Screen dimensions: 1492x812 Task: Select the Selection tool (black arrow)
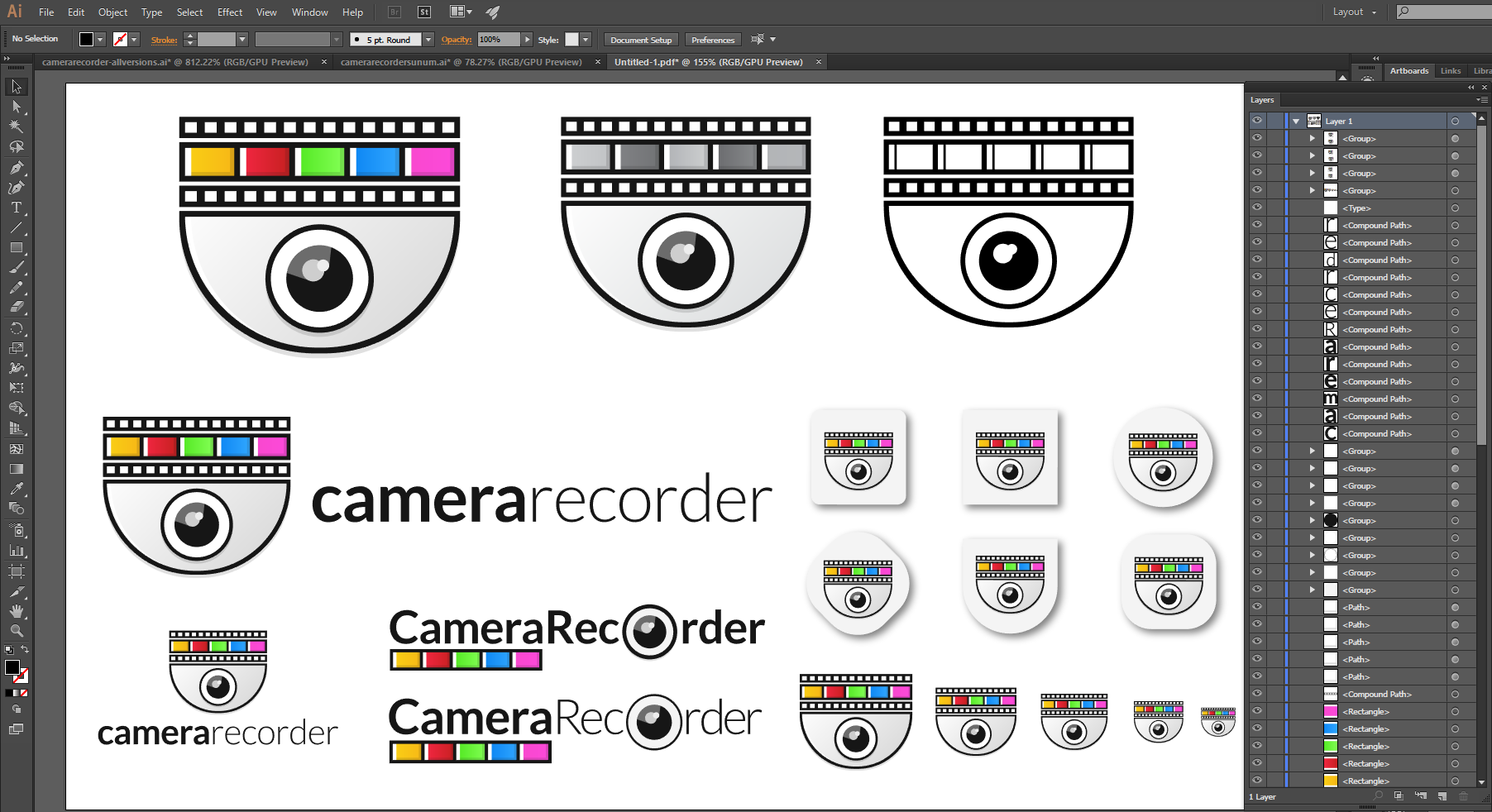coord(16,87)
